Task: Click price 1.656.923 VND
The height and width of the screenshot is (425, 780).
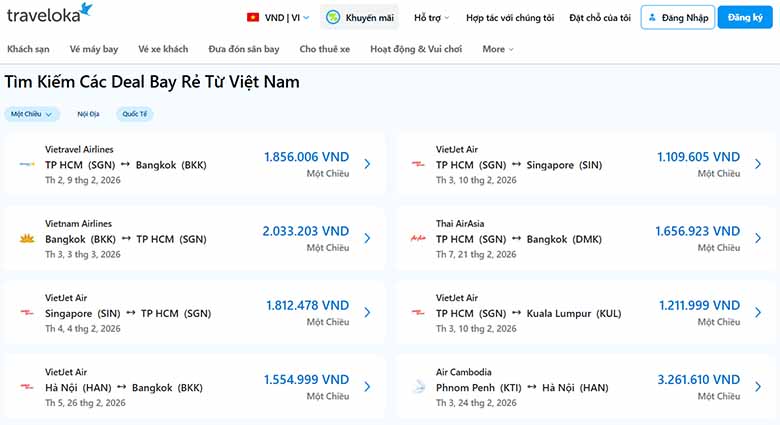Action: (697, 231)
